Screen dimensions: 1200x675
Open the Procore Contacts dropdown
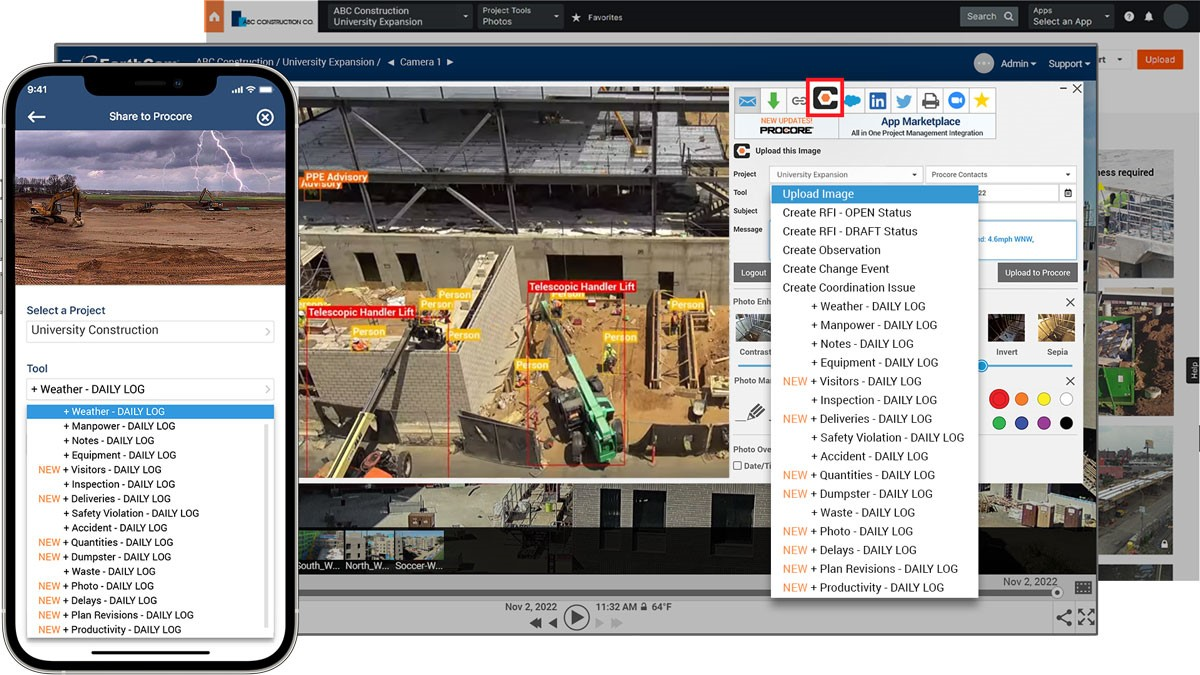[1000, 175]
